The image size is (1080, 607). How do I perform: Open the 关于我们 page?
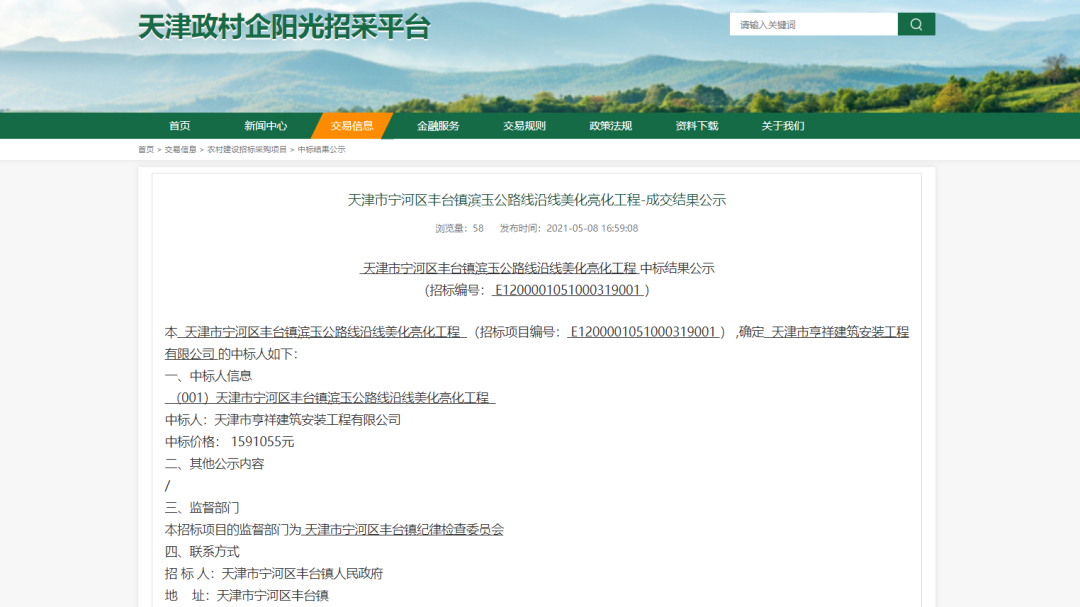(x=776, y=126)
